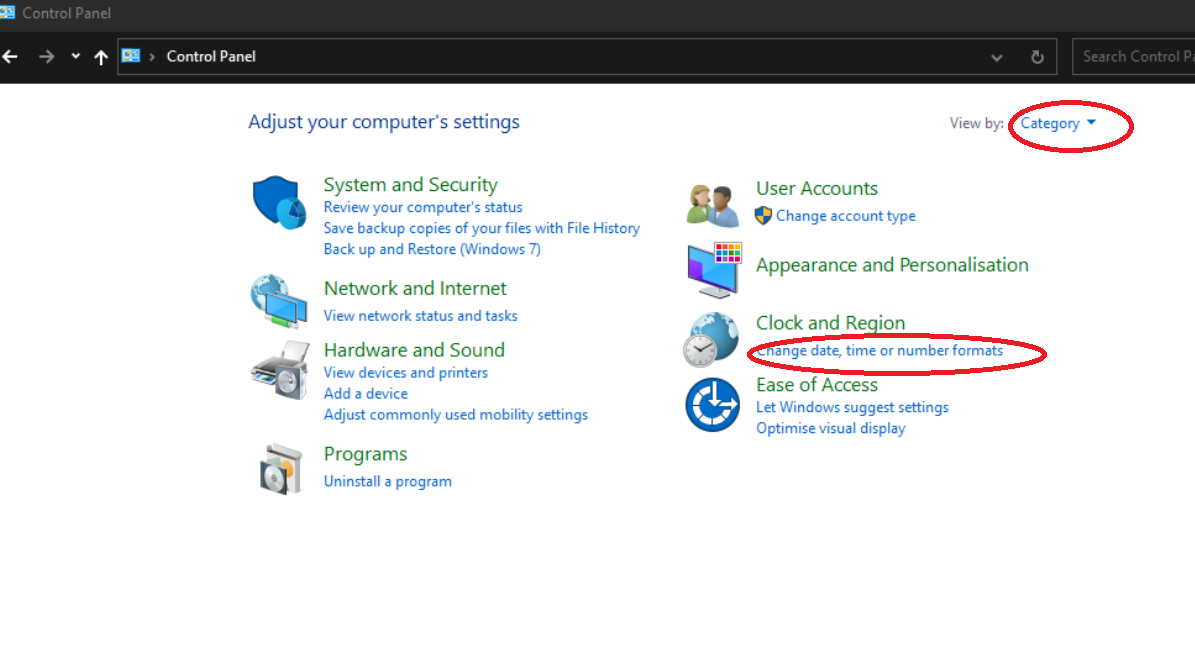This screenshot has width=1195, height=647.
Task: Open Adjust commonly used mobility settings
Action: tap(456, 415)
